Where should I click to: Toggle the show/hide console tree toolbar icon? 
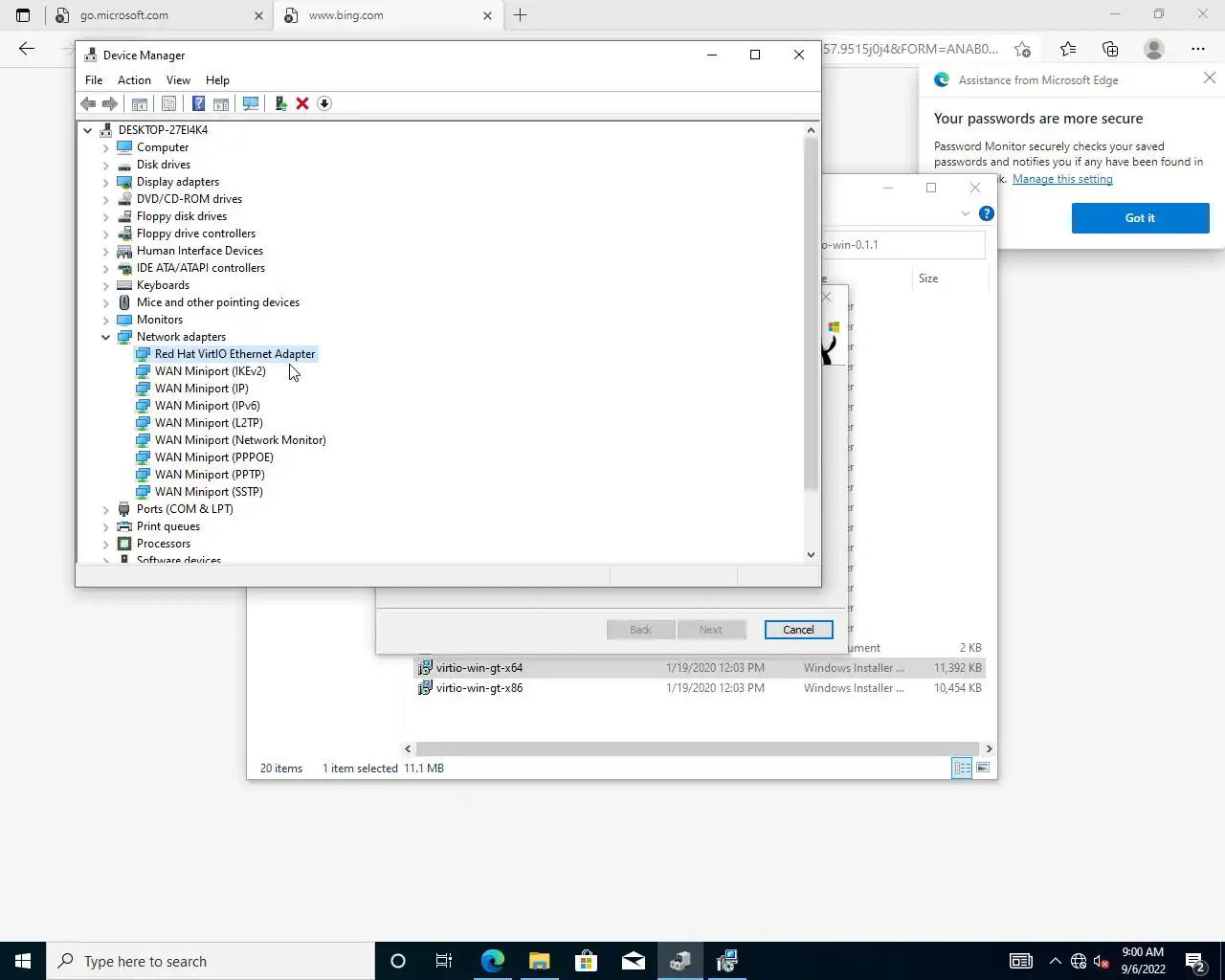140,103
